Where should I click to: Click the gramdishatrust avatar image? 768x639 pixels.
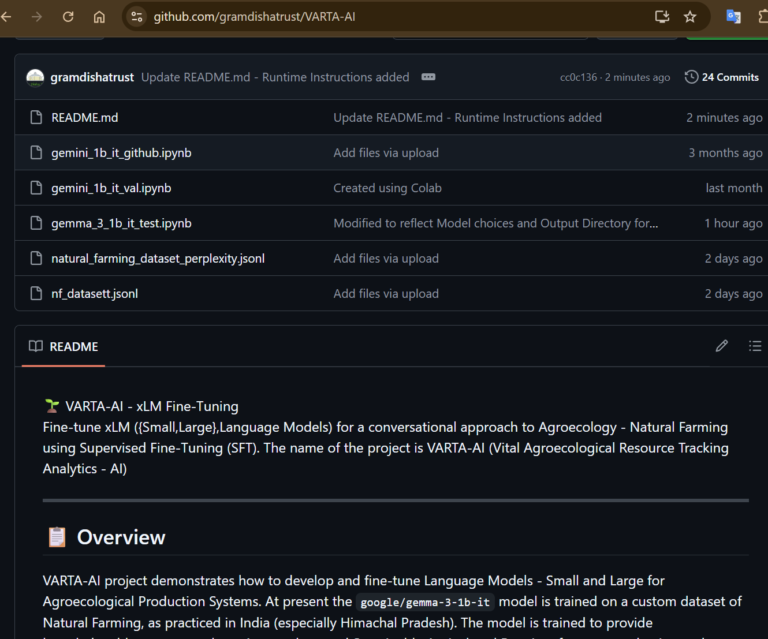click(35, 77)
